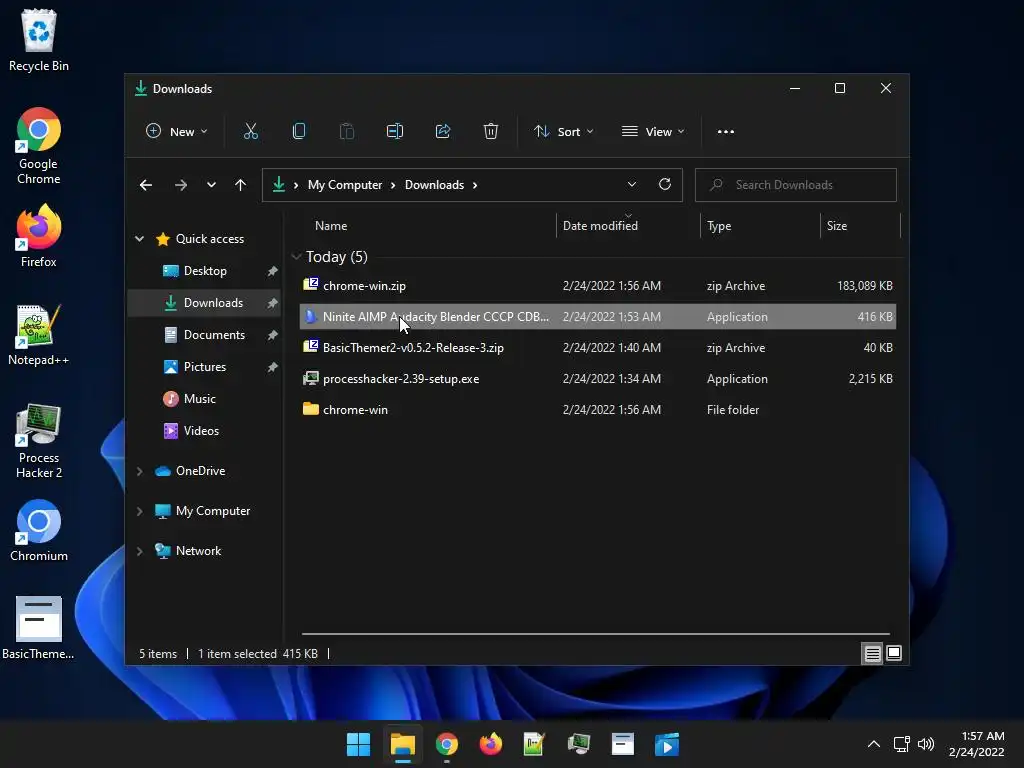
Task: Switch to large thumbnails view icon
Action: pos(894,653)
